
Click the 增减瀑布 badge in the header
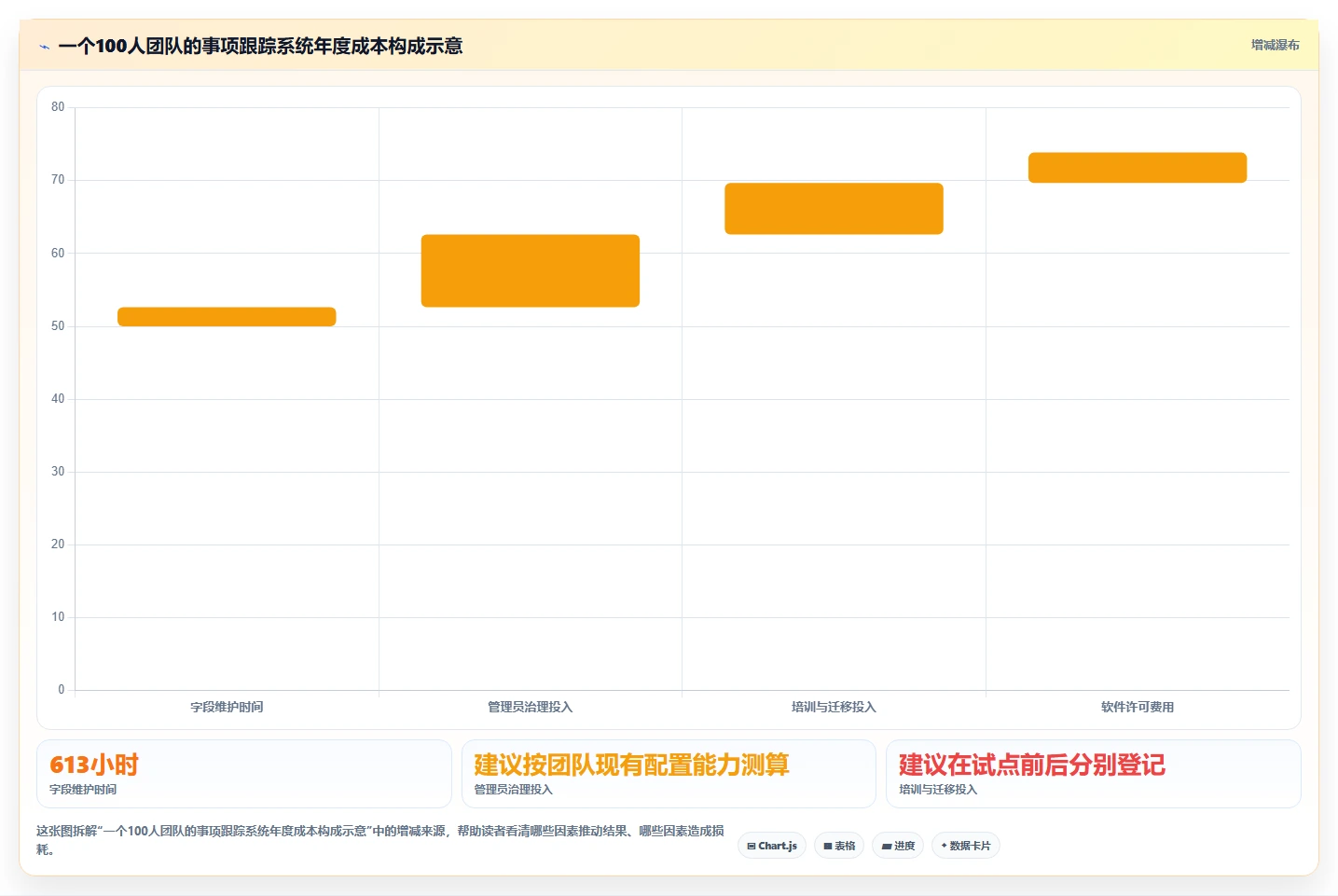(x=1275, y=45)
